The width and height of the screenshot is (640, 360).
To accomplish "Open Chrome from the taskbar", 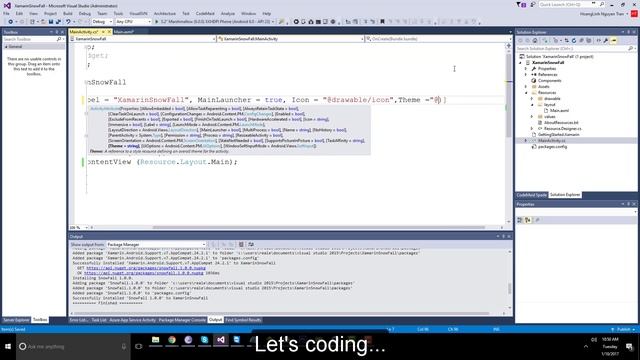I will 172,340.
